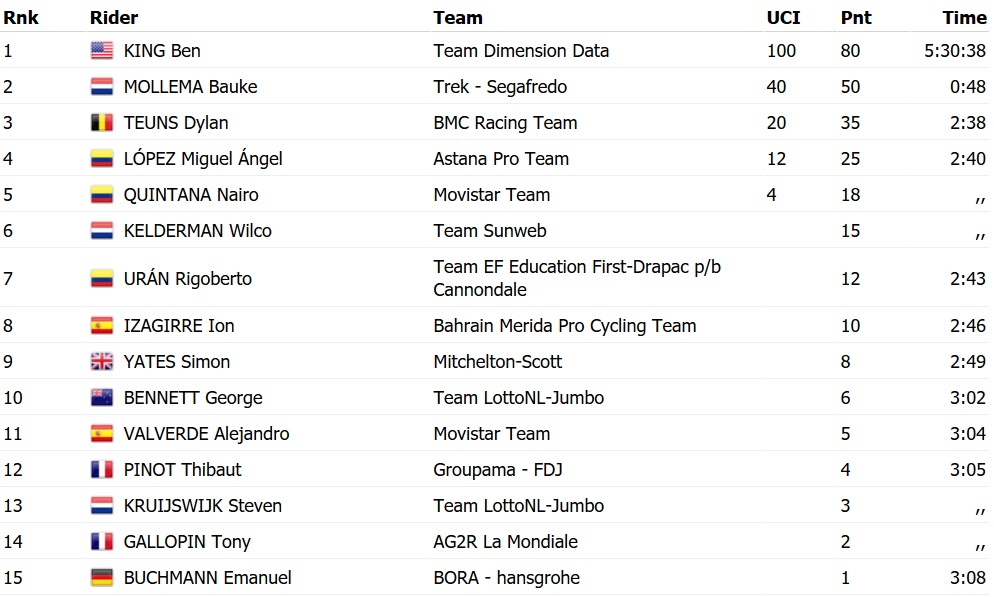
Task: Open the Trek - Segafredo team page
Action: click(x=500, y=87)
